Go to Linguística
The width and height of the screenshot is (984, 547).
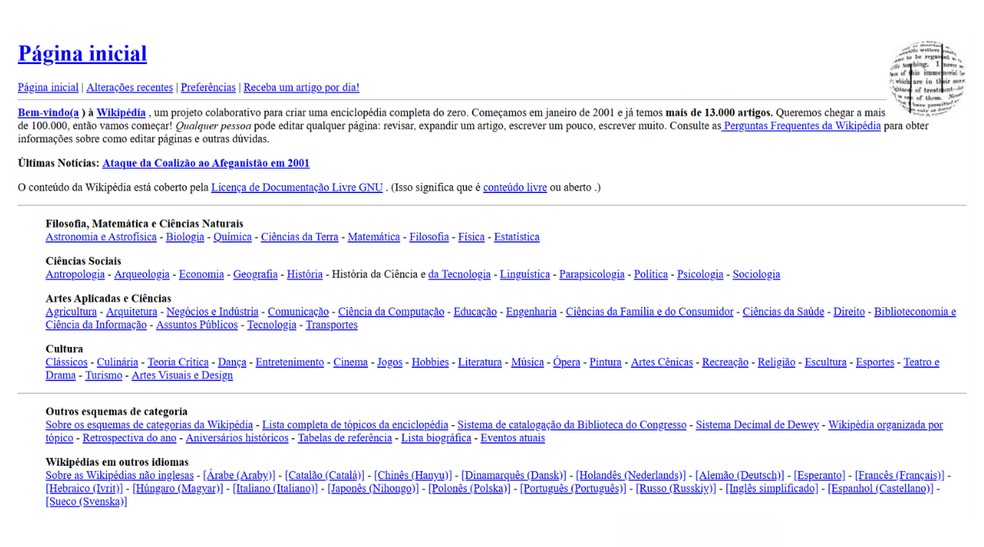coord(525,274)
